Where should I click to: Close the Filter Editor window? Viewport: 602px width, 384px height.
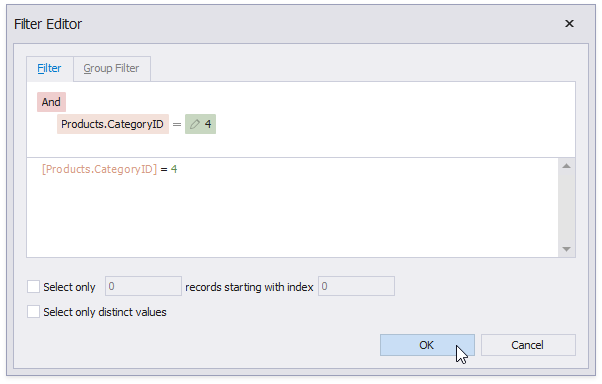pos(569,24)
